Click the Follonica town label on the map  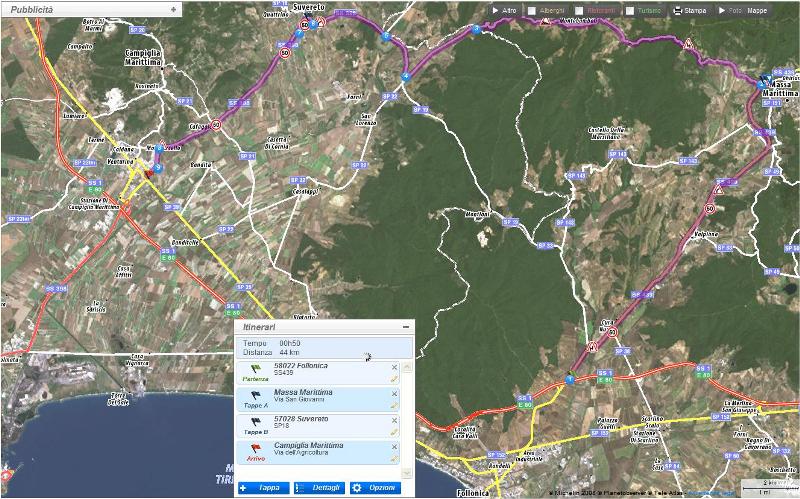pyautogui.click(x=471, y=493)
